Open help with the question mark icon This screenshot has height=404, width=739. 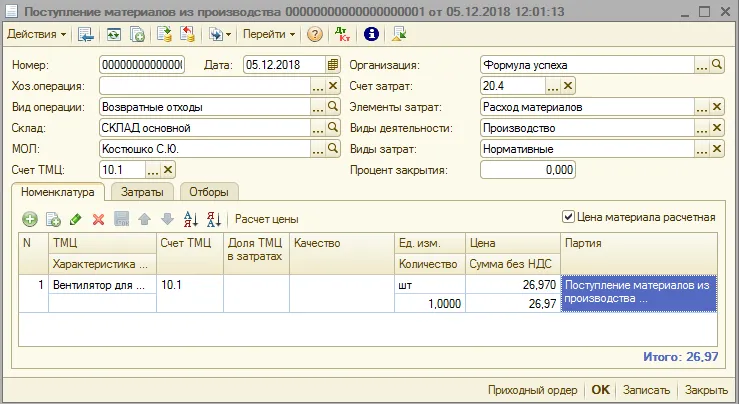tap(314, 34)
